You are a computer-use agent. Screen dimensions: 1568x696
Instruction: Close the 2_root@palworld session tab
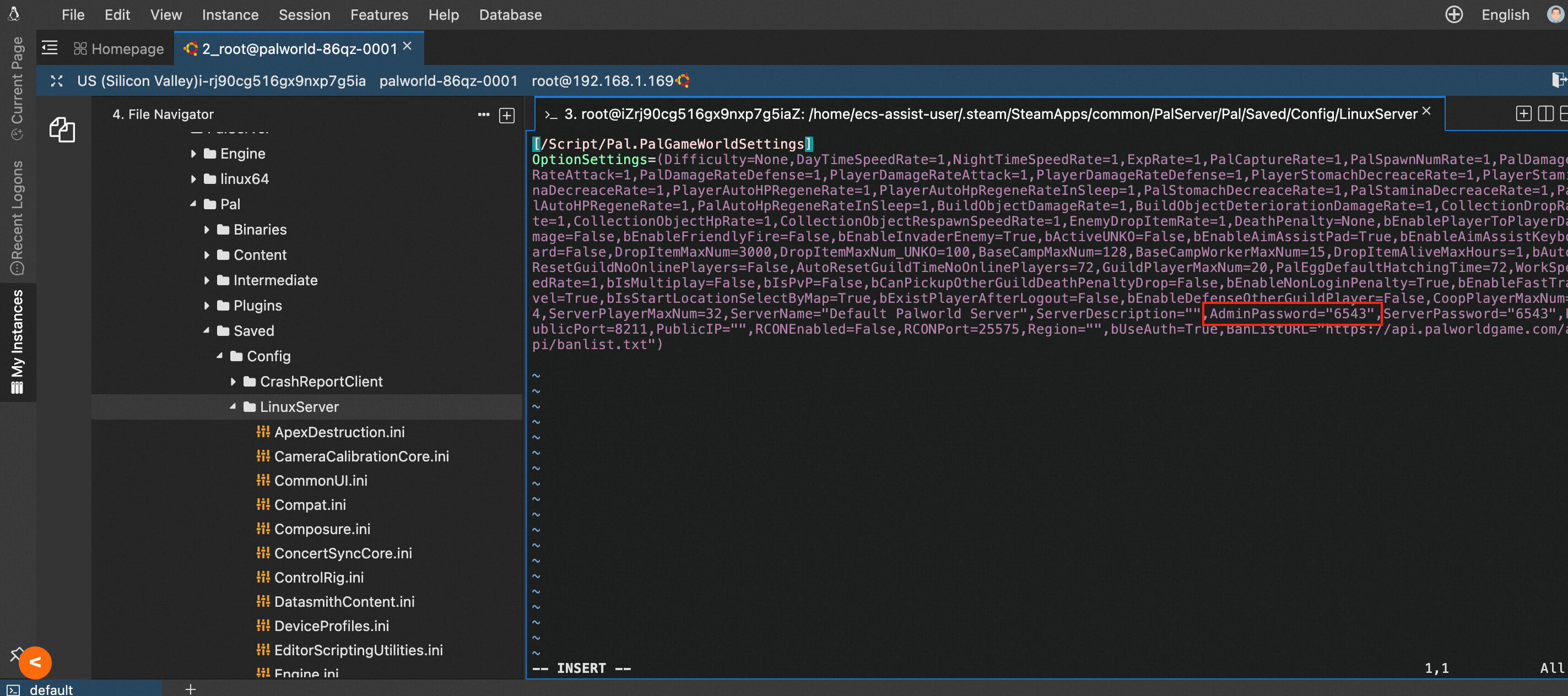click(407, 46)
